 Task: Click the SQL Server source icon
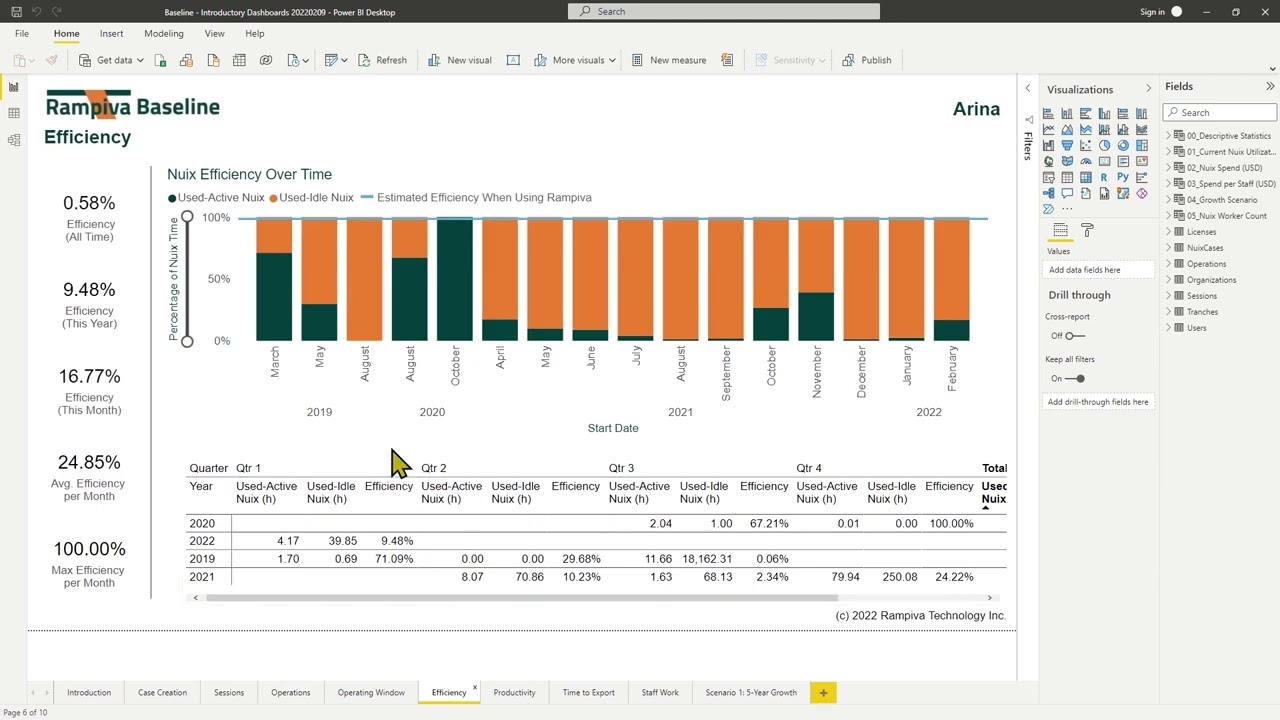point(213,60)
